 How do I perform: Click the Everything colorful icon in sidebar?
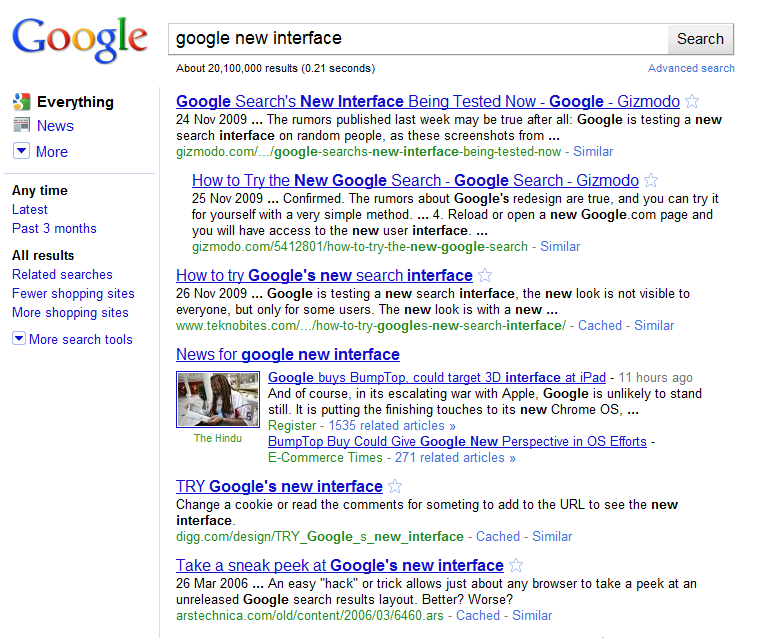22,102
